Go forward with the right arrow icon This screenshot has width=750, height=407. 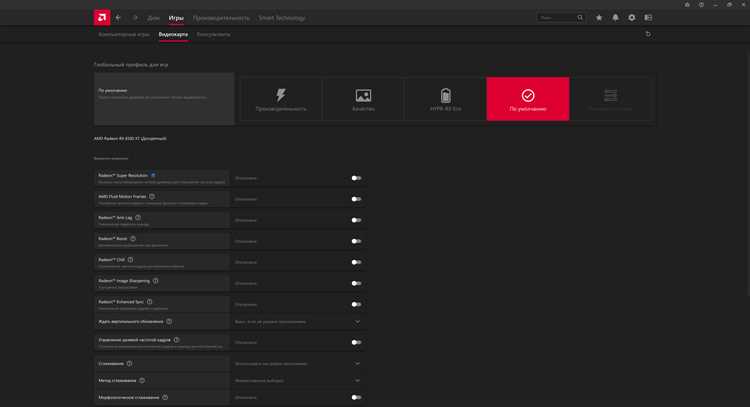[x=135, y=18]
